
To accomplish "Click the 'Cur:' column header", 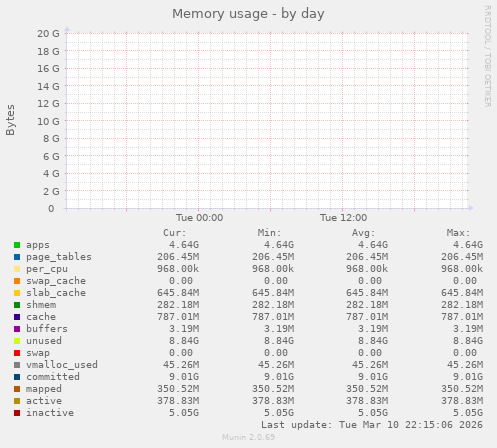I will pyautogui.click(x=175, y=233).
